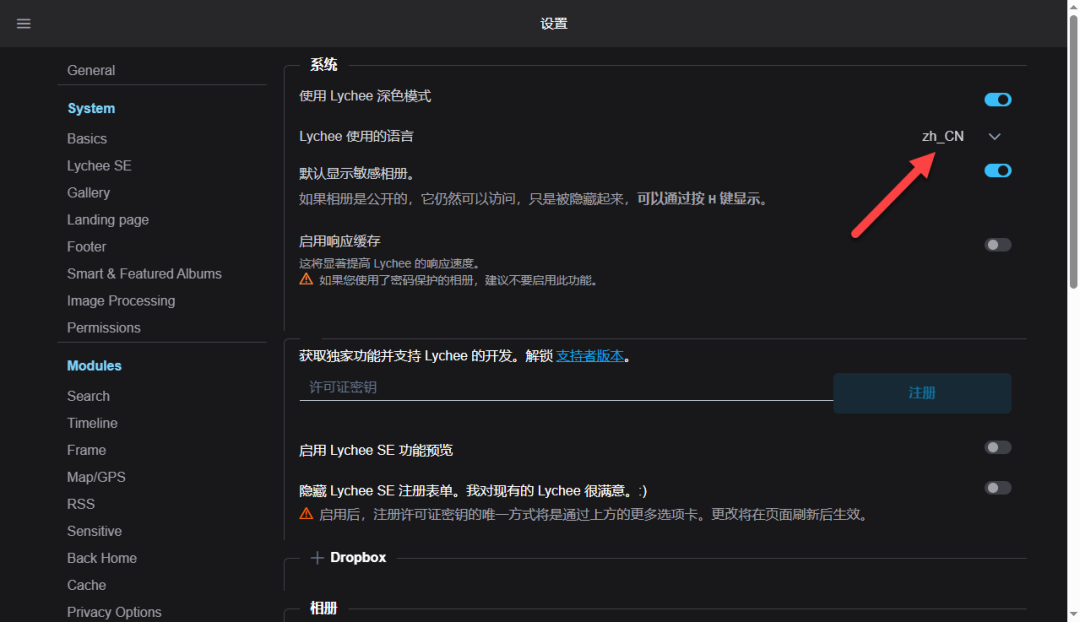Open Smart & Featured Albums settings
The width and height of the screenshot is (1080, 622).
pyautogui.click(x=144, y=274)
